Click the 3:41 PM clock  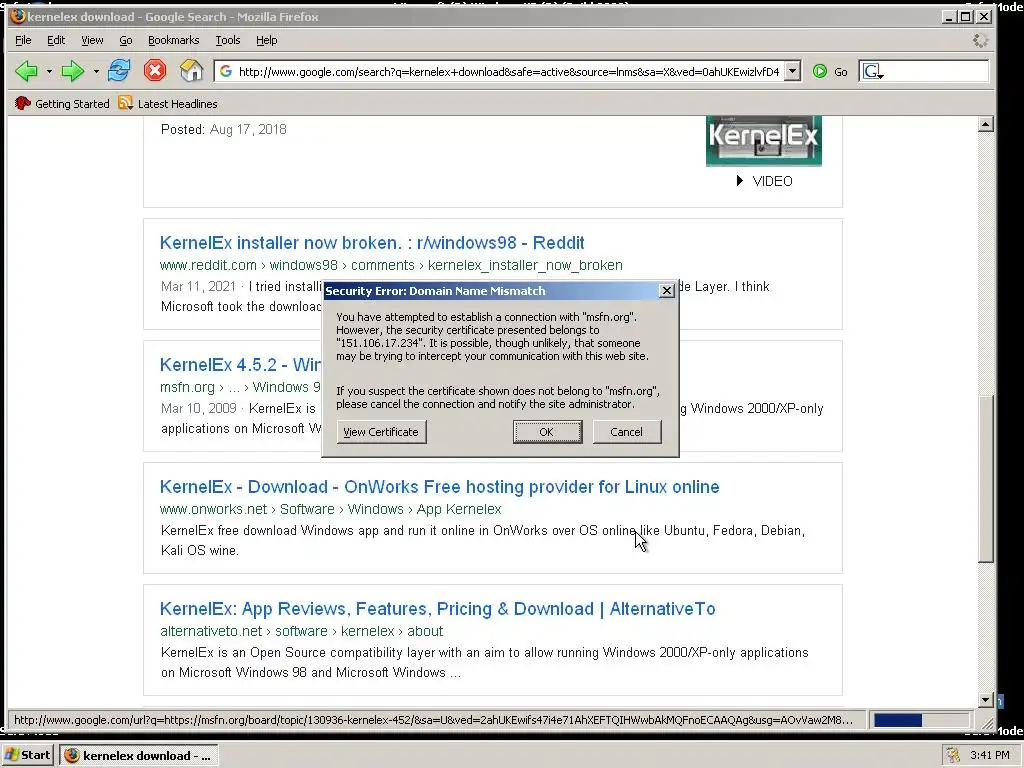990,755
